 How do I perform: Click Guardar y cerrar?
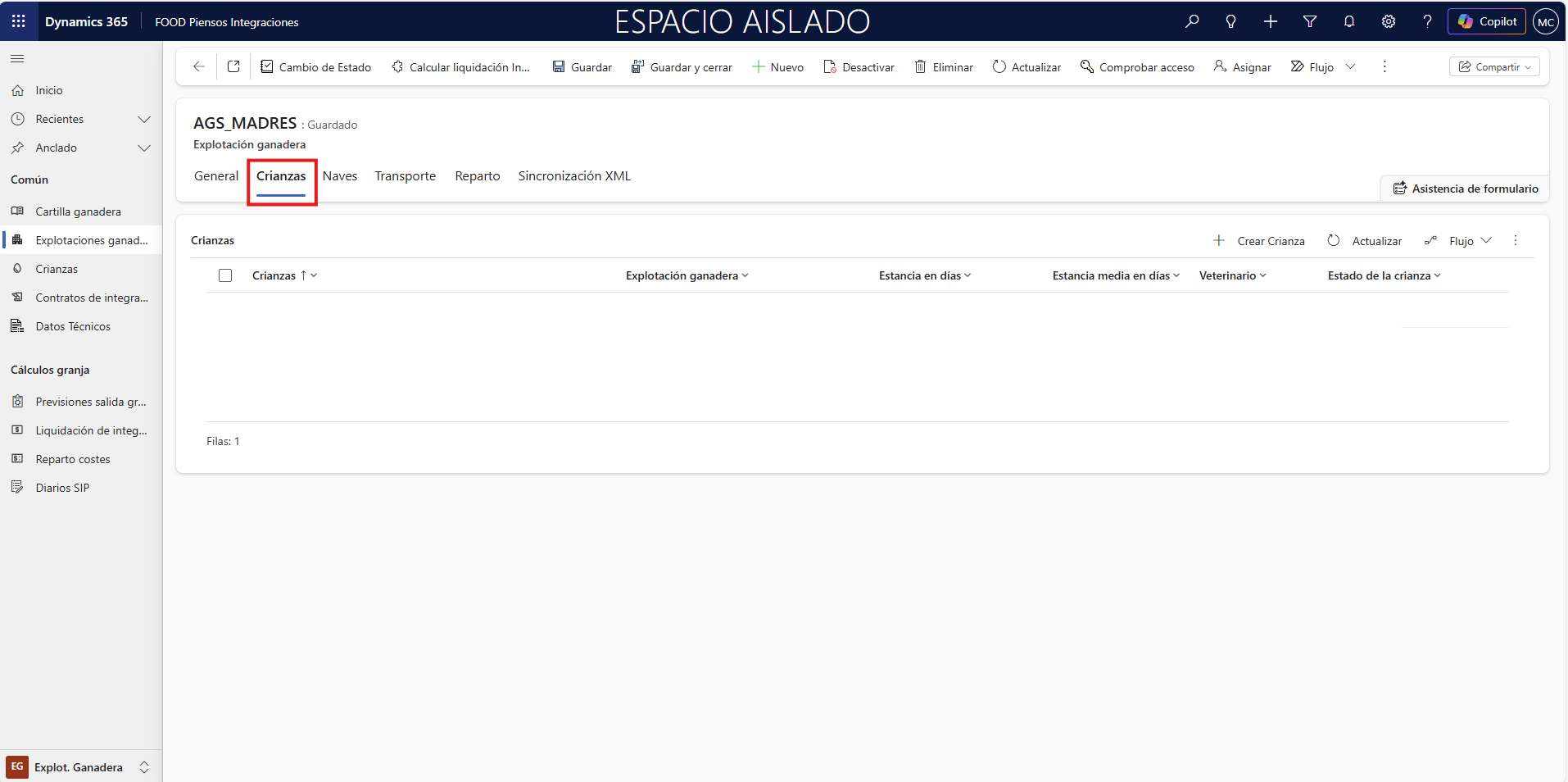coord(691,66)
